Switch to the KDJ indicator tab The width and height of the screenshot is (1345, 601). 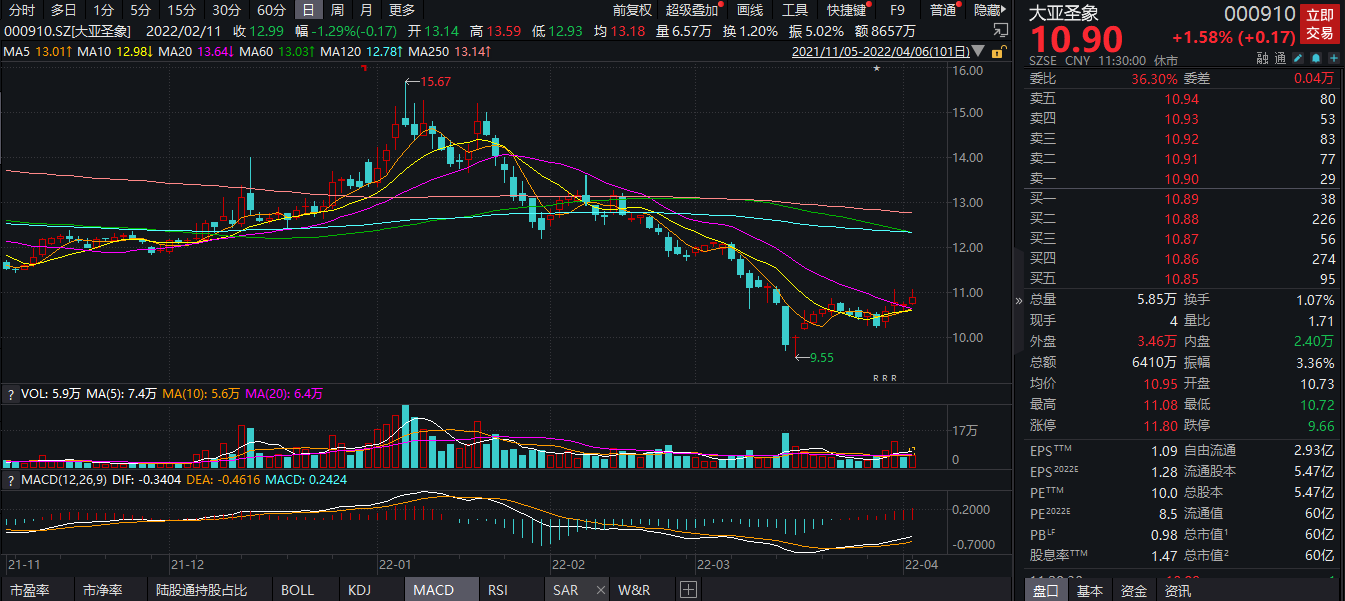[x=359, y=590]
